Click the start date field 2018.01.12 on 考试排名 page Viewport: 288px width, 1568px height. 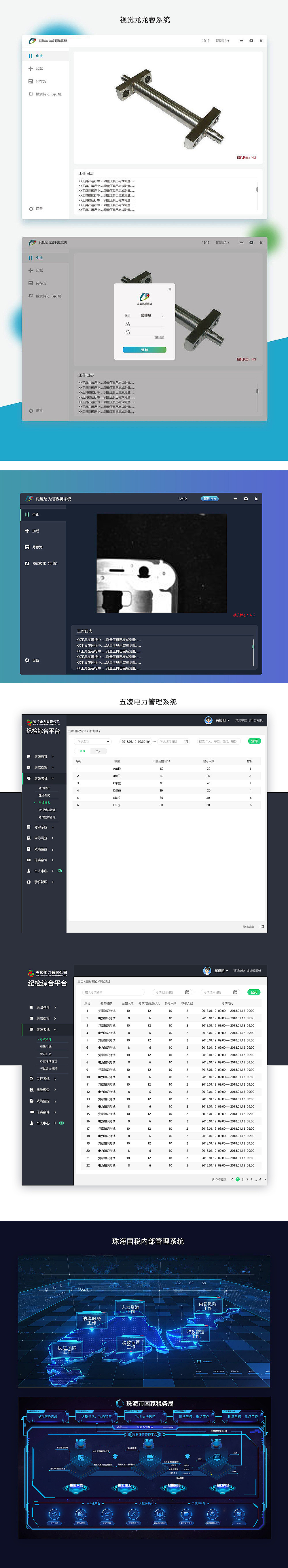[x=135, y=741]
